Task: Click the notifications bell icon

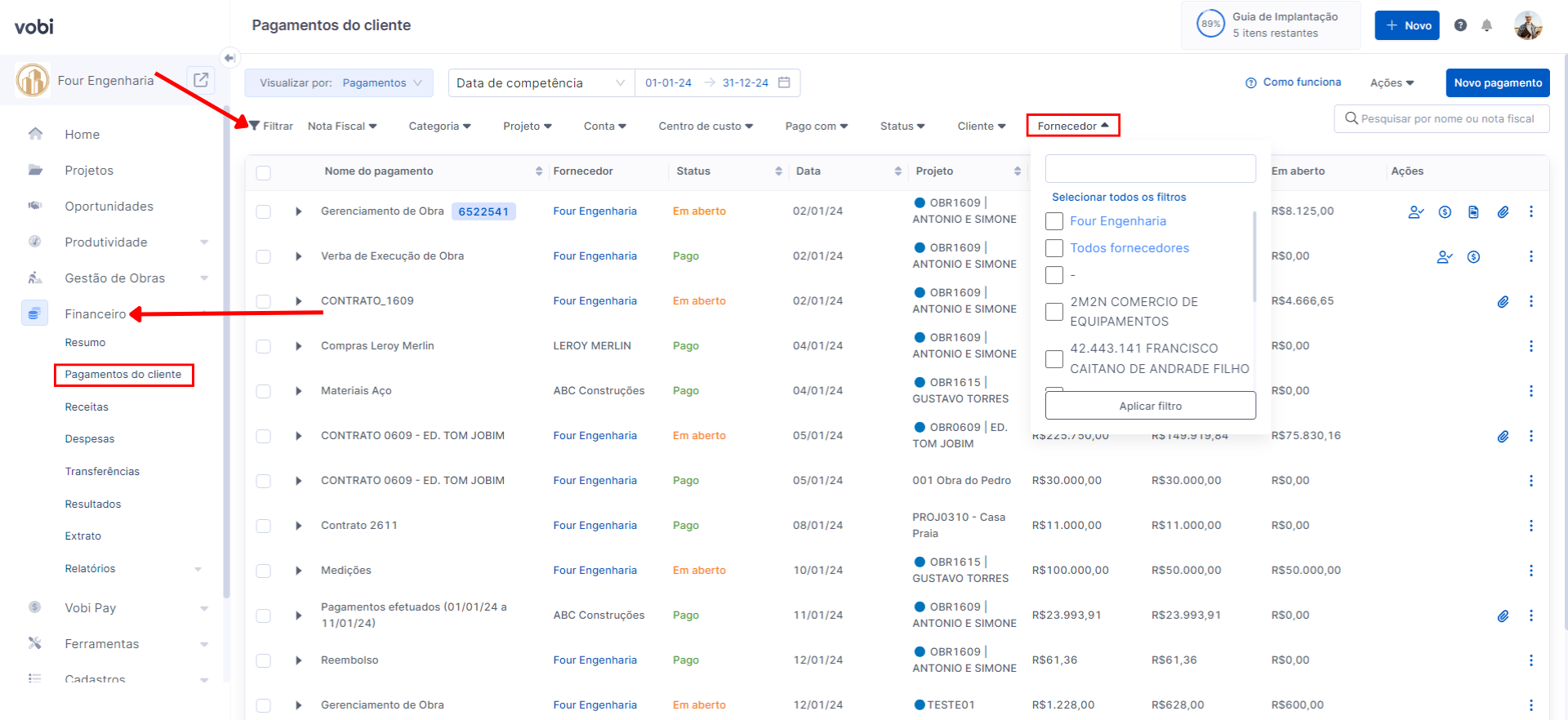Action: coord(1486,25)
